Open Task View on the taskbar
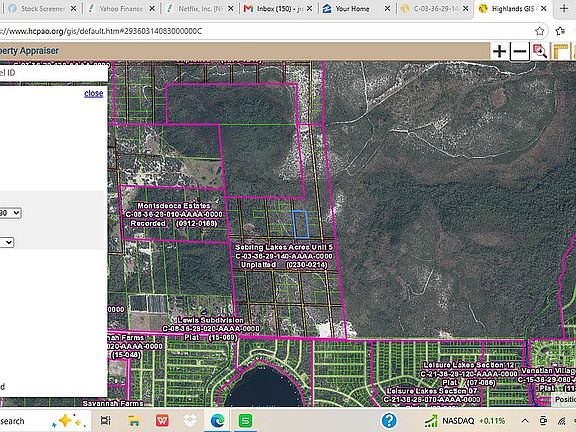Image resolution: width=576 pixels, height=432 pixels. (106, 420)
